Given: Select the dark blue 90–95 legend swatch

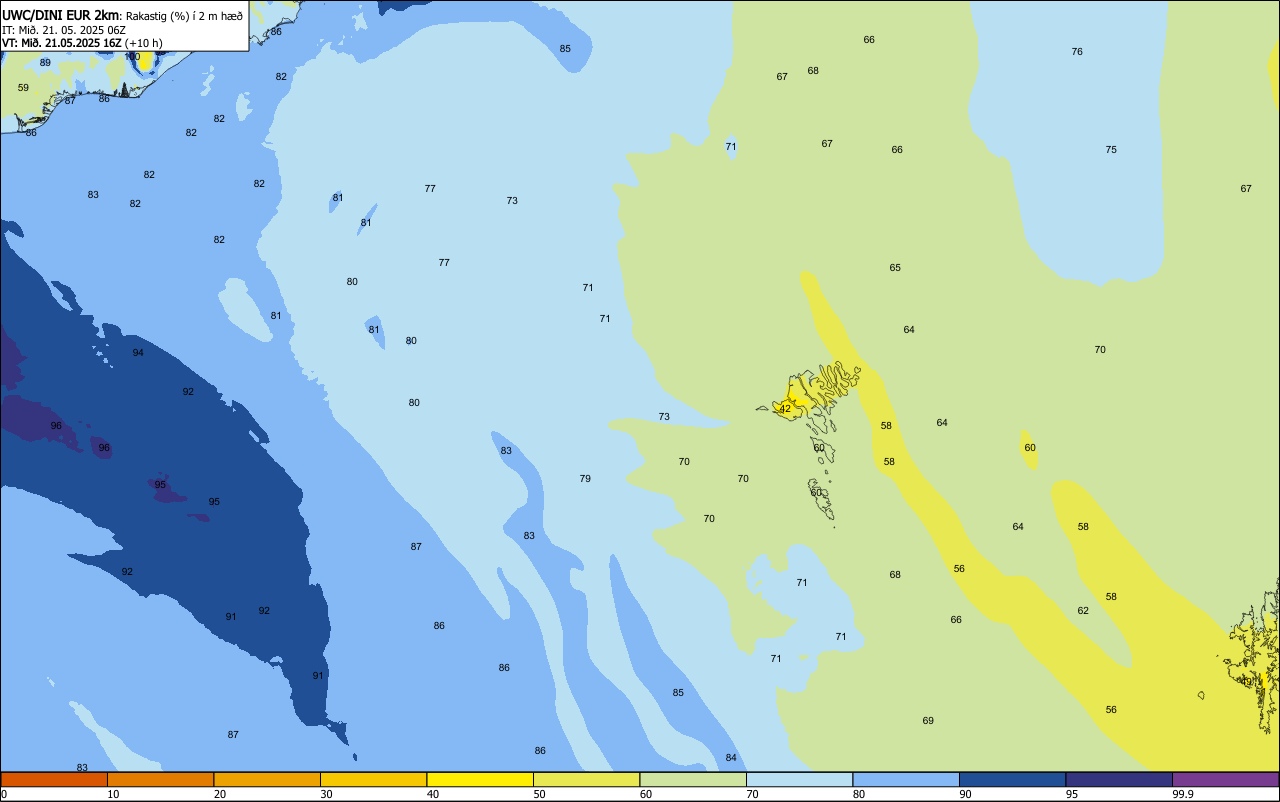Looking at the screenshot, I should [x=1012, y=779].
